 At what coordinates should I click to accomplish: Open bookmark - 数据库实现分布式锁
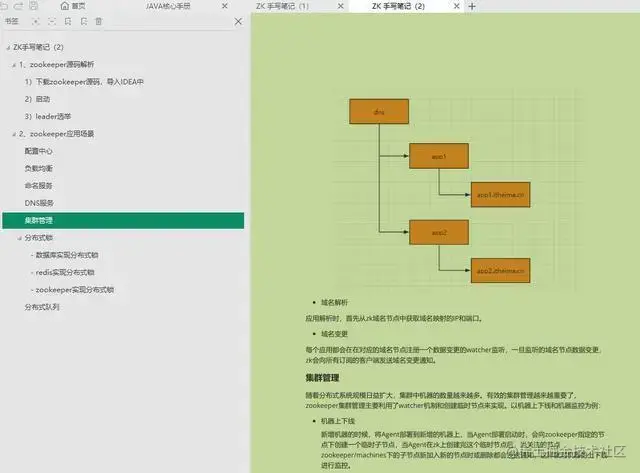click(64, 255)
